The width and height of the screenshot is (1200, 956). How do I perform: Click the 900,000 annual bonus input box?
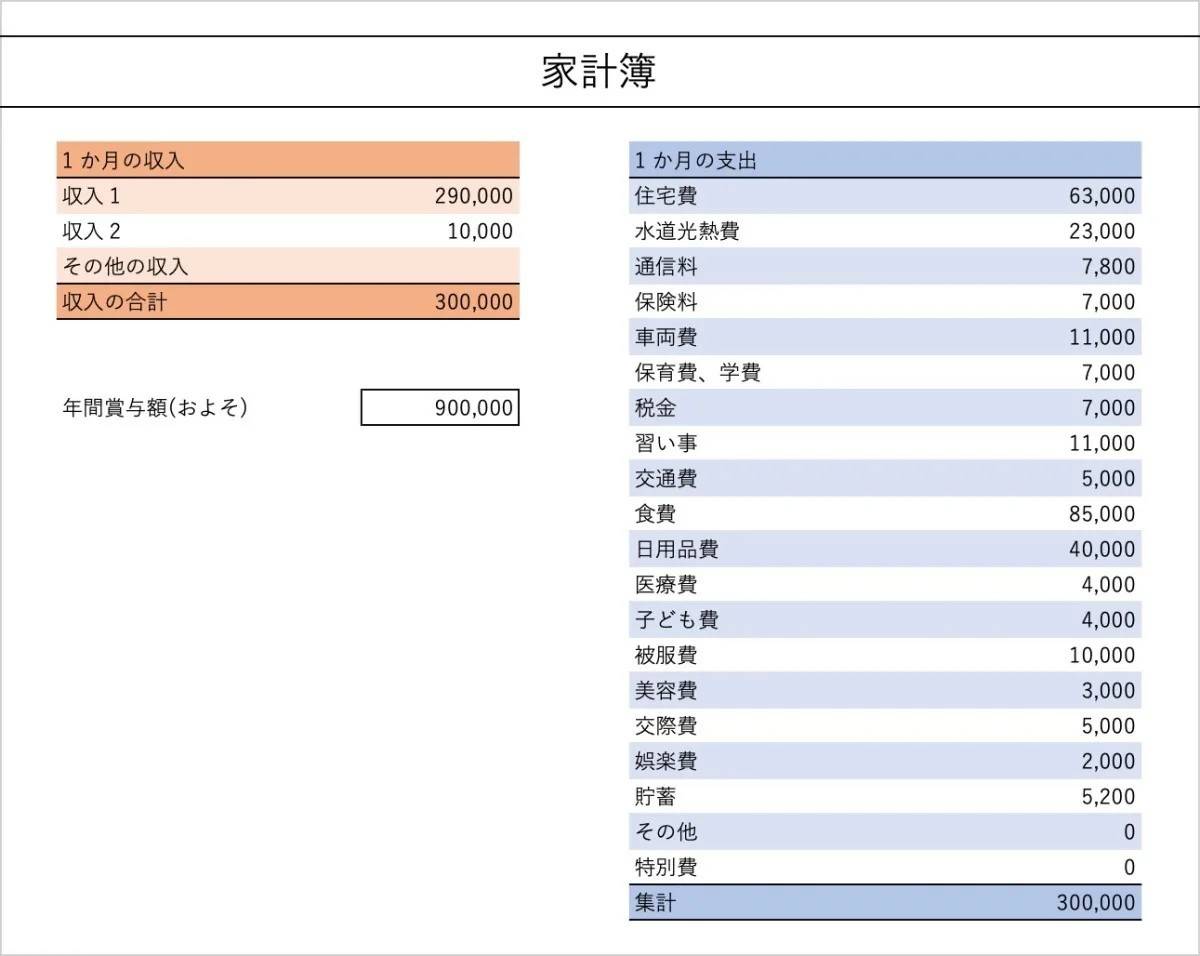tap(440, 408)
